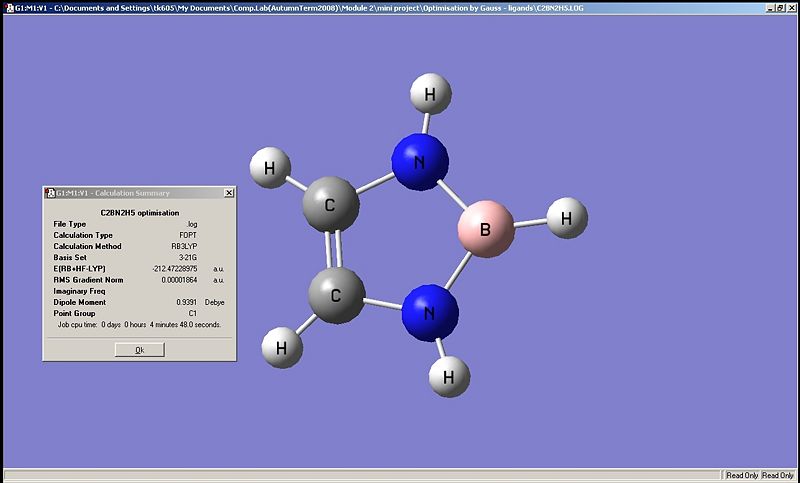This screenshot has width=800, height=483.
Task: Select the pink boron atom
Action: coord(486,231)
